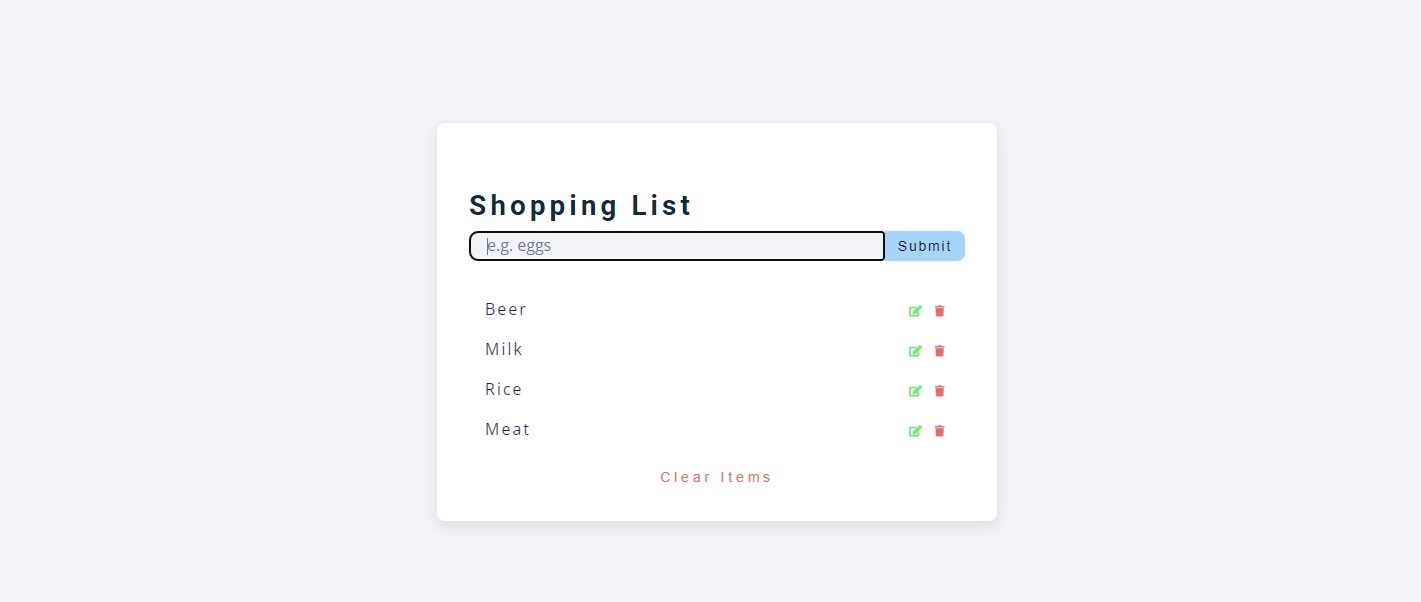Select the Meat list entry text
The height and width of the screenshot is (602, 1421).
click(x=507, y=430)
